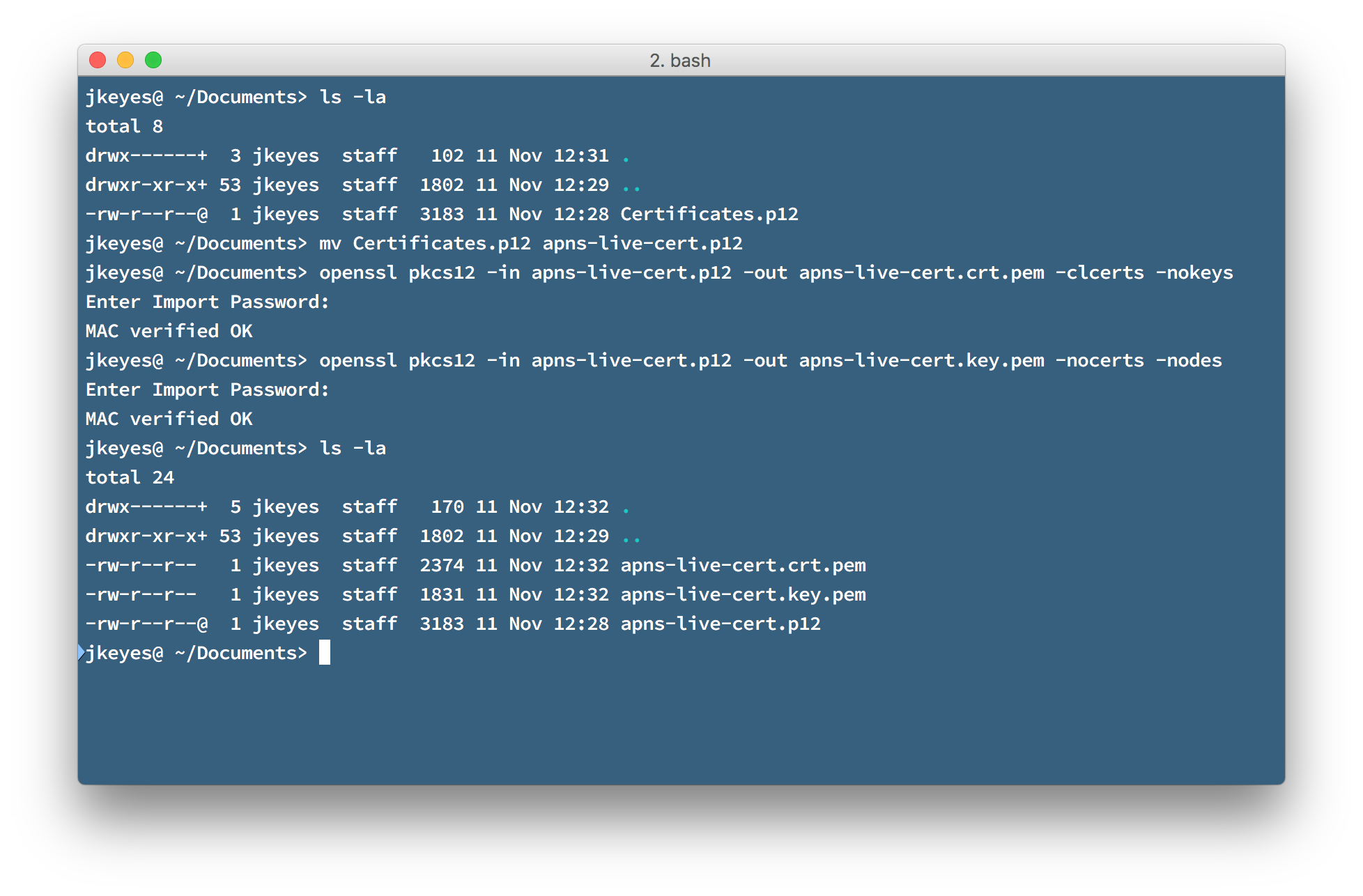1363x896 pixels.
Task: Click Certificates.p12 in the directory listing
Action: coord(709,214)
